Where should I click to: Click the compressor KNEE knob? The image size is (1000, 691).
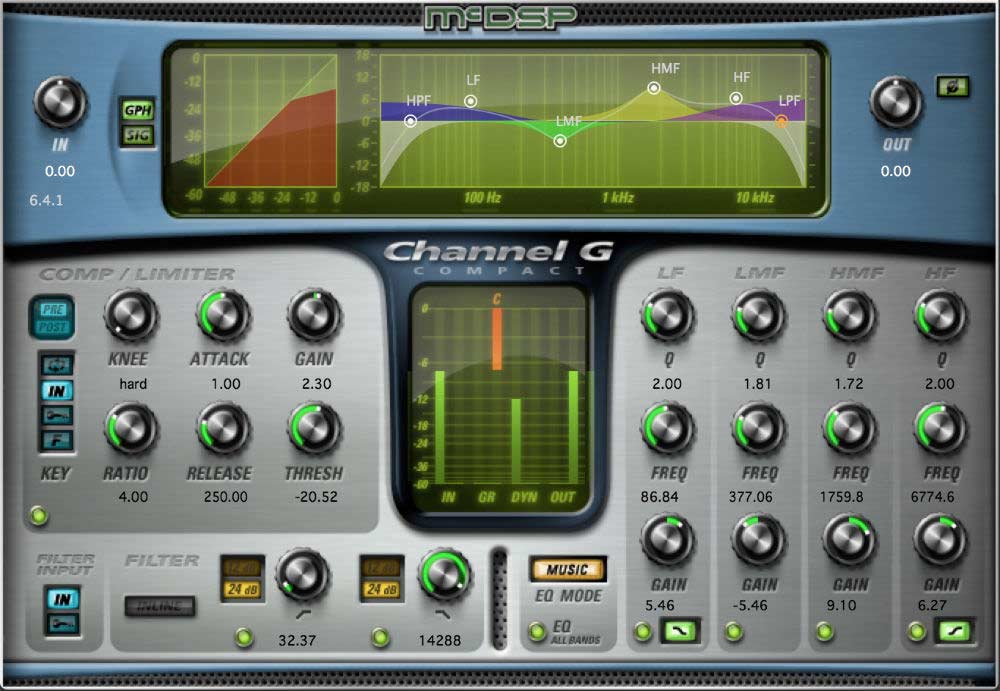[131, 316]
